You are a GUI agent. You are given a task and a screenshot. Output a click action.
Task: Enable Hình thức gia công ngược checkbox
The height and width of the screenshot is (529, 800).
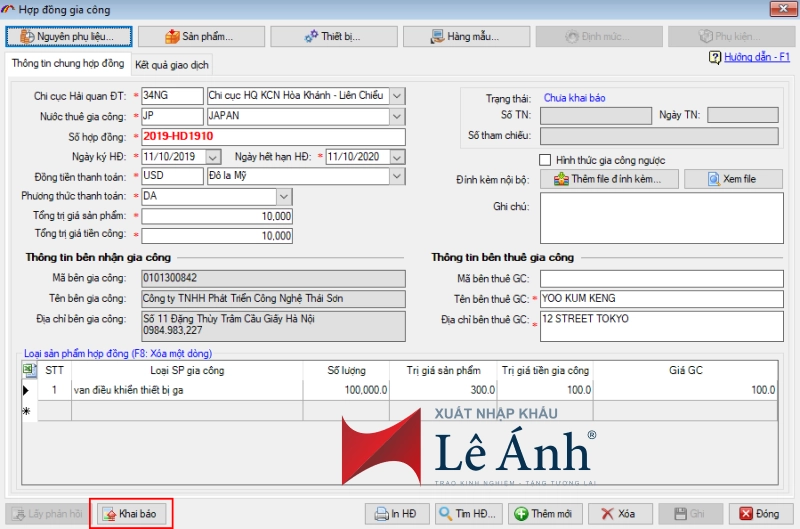(545, 160)
